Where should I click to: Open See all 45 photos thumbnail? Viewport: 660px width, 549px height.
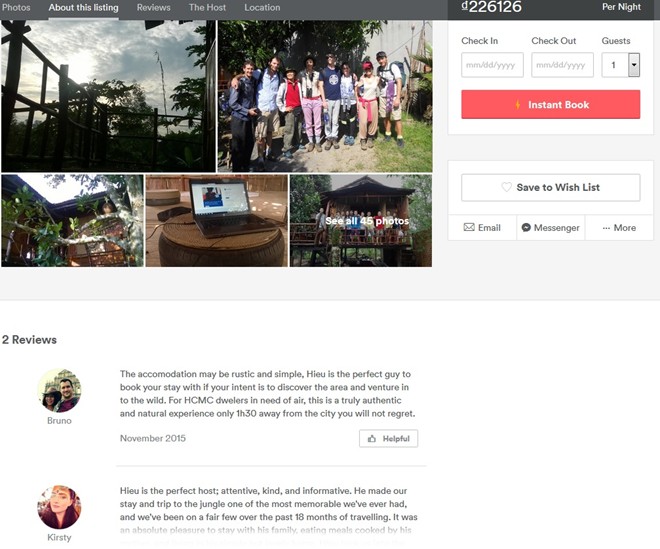coord(361,221)
